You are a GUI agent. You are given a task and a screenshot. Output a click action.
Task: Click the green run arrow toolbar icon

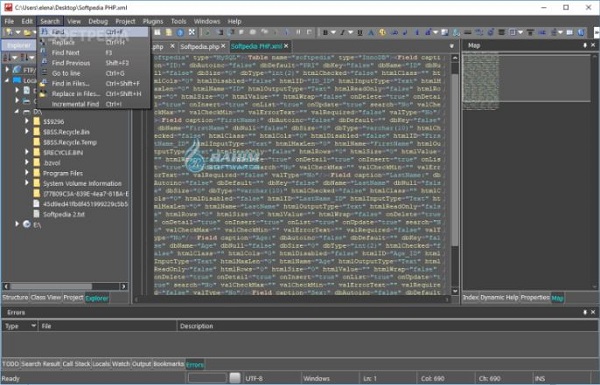click(207, 33)
